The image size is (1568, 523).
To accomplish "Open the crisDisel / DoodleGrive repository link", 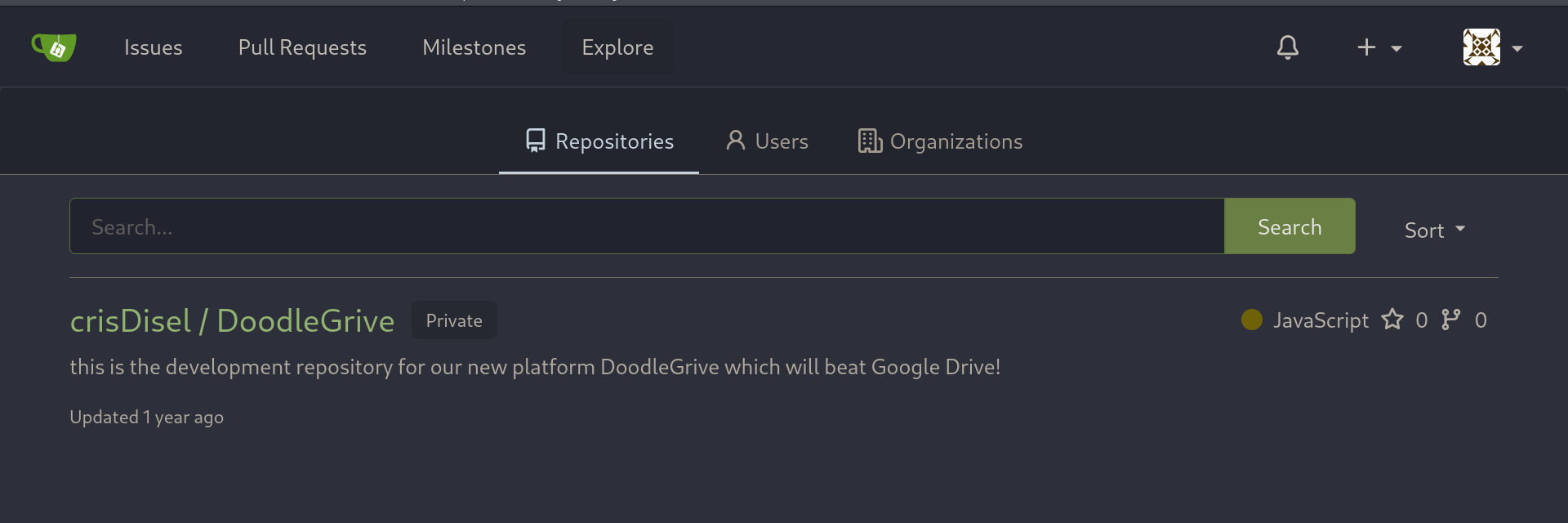I will [x=232, y=321].
